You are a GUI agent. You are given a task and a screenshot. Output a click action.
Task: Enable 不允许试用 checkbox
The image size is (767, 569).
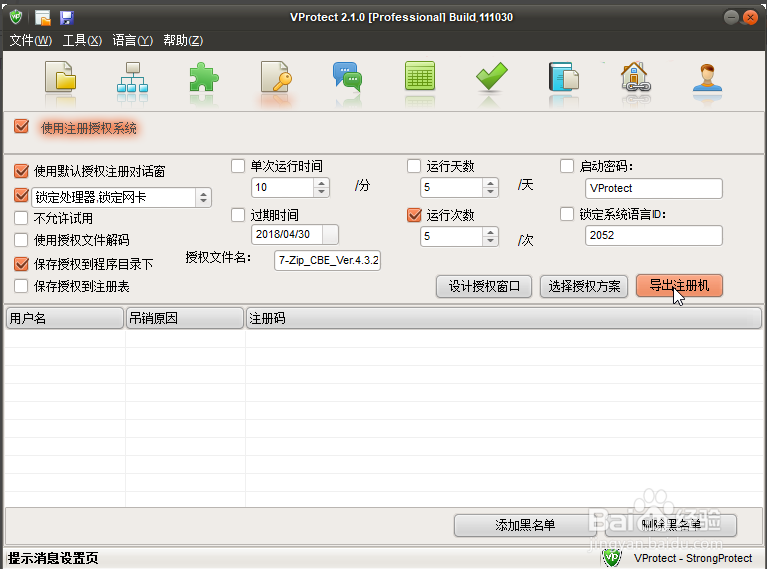[x=21, y=217]
